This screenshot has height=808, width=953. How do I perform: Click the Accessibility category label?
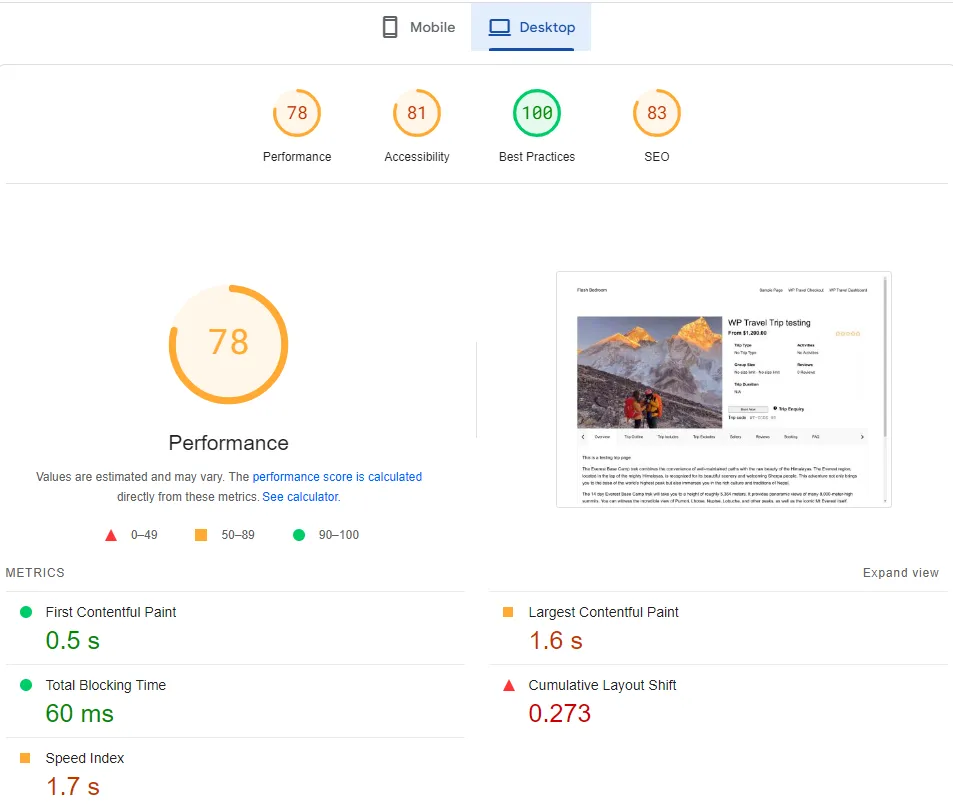pos(416,157)
